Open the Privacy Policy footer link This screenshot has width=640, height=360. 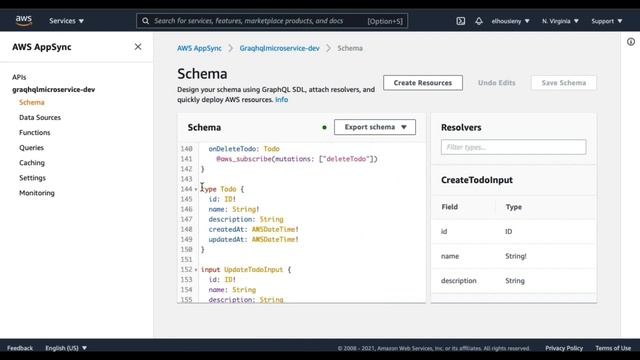pos(564,348)
